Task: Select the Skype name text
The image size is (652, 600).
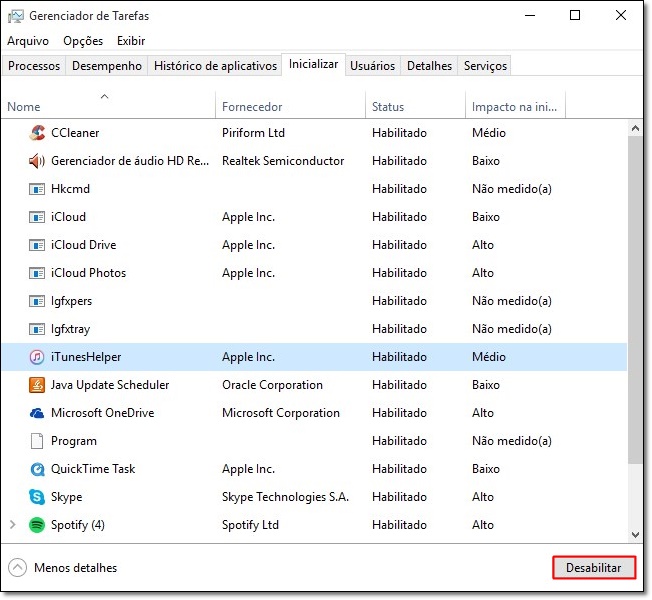Action: [x=67, y=497]
